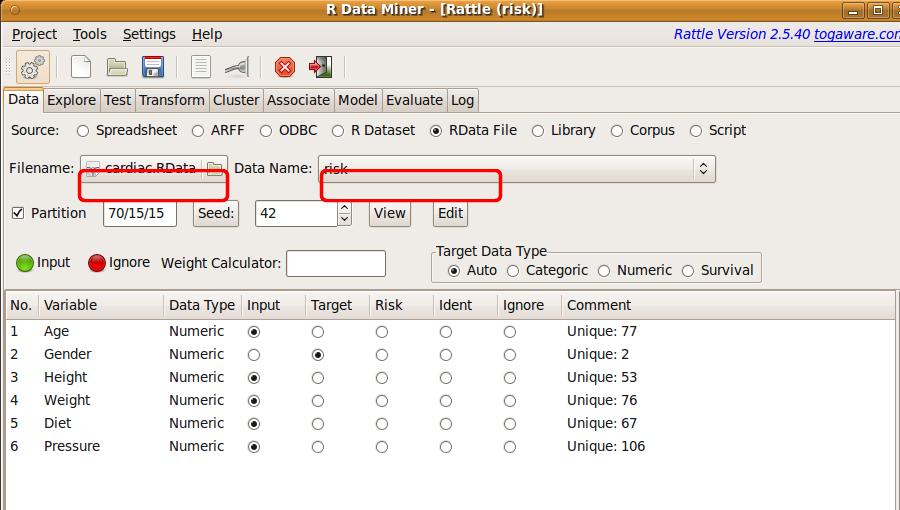Switch to the Model tab
Viewport: 900px width, 510px height.
click(358, 100)
